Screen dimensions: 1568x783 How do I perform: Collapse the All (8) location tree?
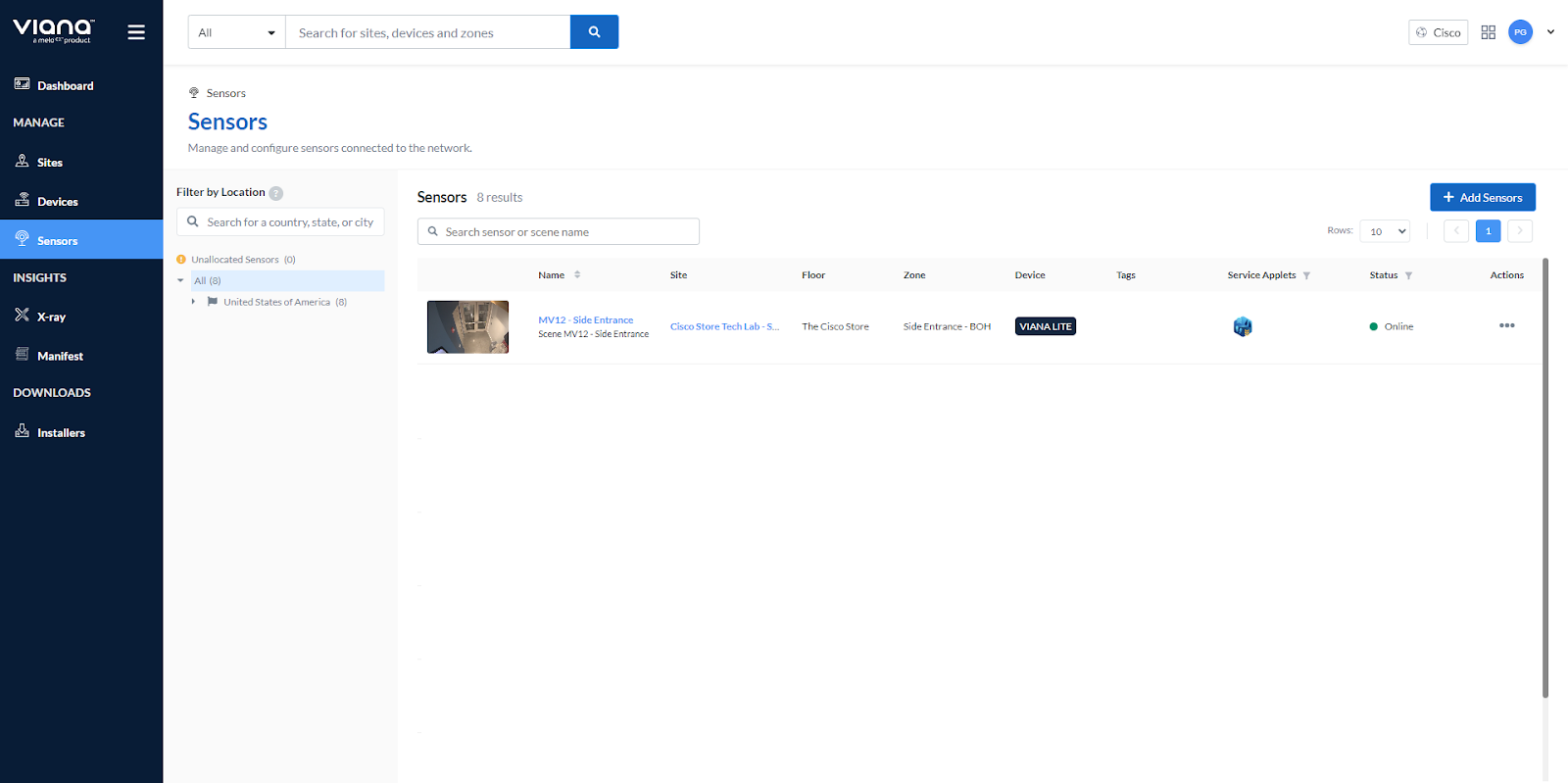pyautogui.click(x=180, y=281)
